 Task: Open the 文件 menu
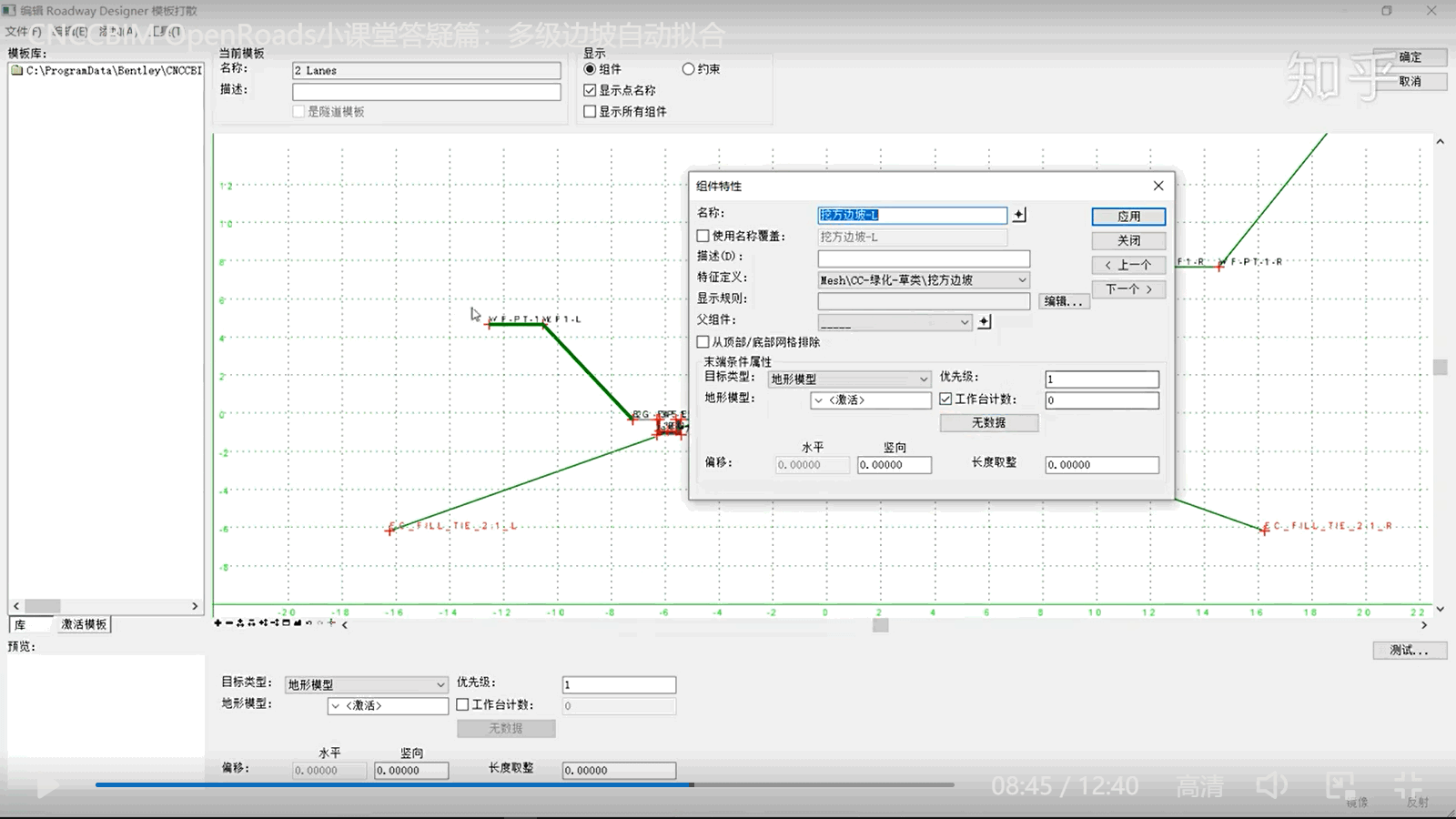pyautogui.click(x=24, y=31)
